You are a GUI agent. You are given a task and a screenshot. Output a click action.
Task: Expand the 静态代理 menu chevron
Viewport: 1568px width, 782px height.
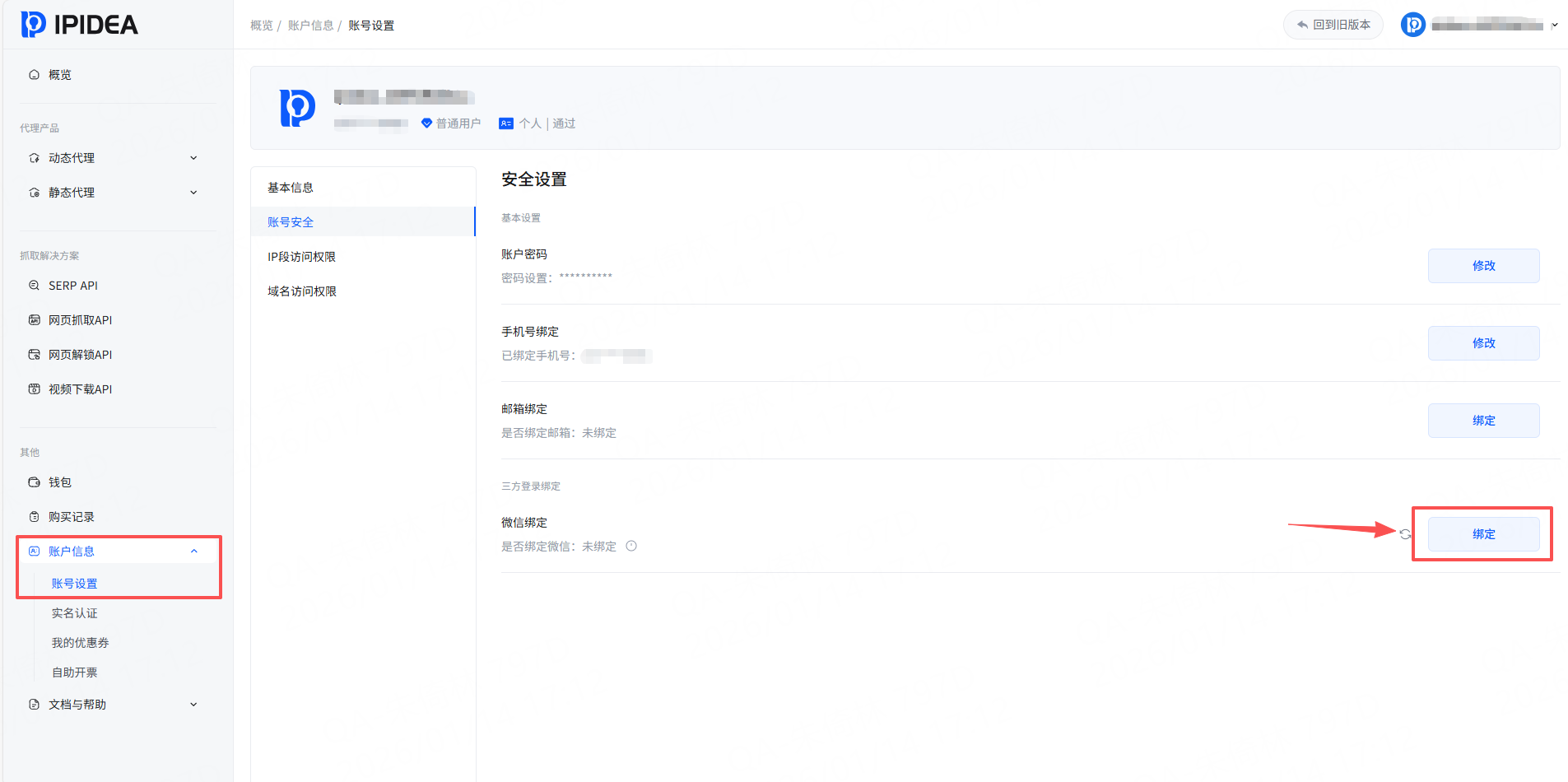point(193,193)
